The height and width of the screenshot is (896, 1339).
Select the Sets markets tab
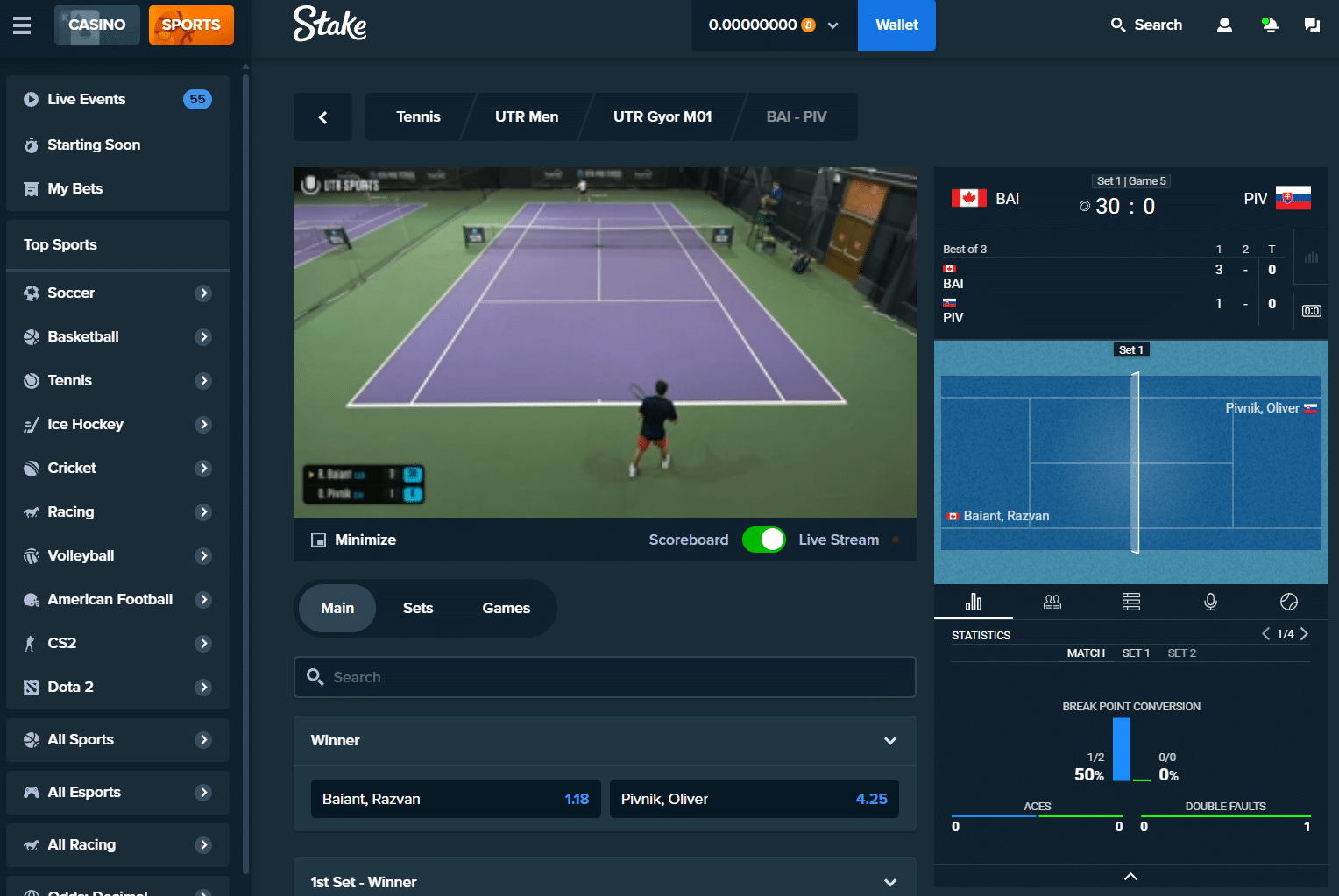[418, 608]
